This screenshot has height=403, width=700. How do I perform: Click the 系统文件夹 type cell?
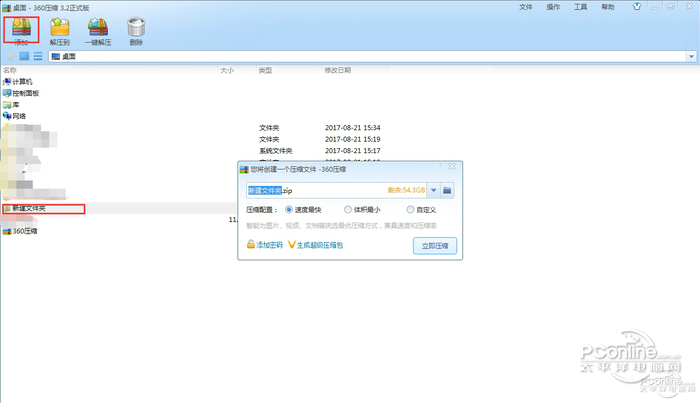click(275, 151)
